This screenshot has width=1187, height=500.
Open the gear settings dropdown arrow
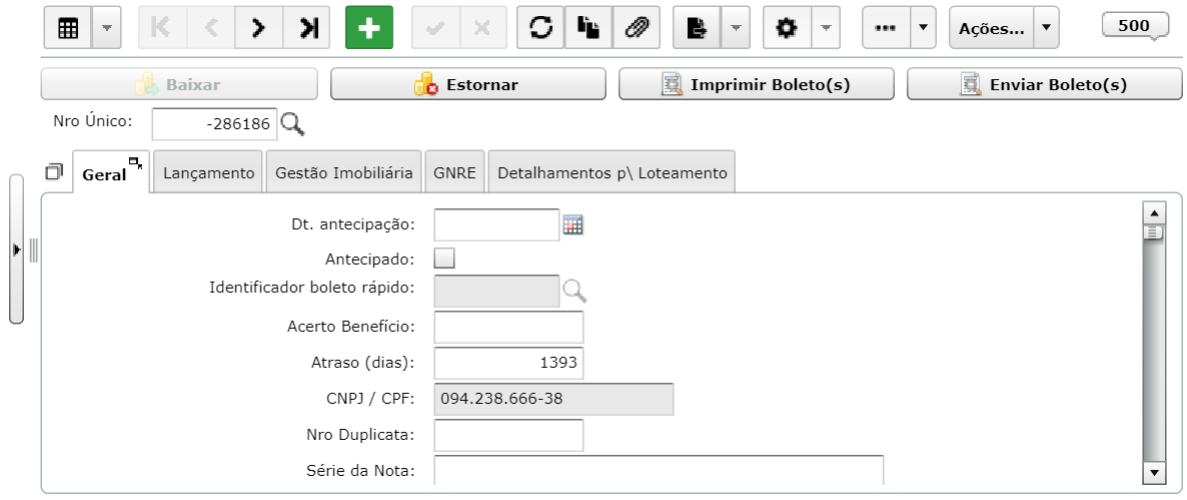point(825,28)
